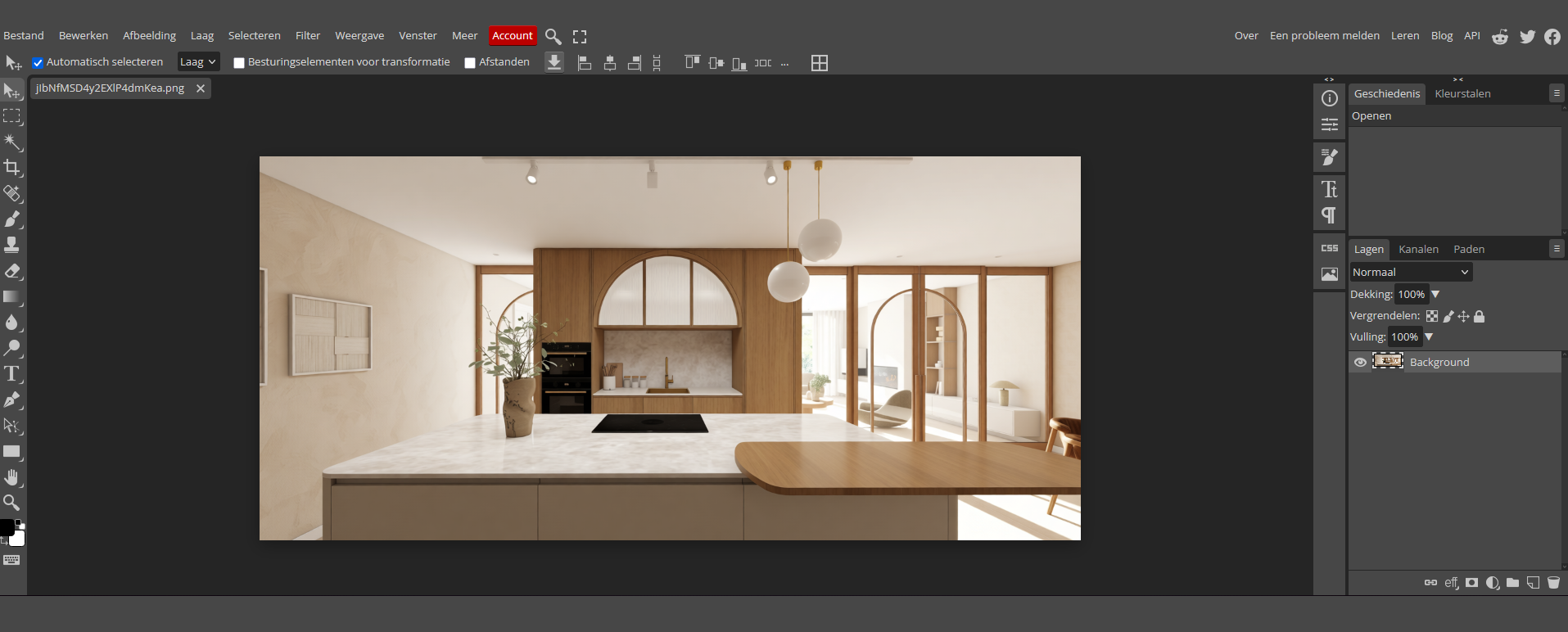
Task: Open the Filter menu
Action: [307, 36]
